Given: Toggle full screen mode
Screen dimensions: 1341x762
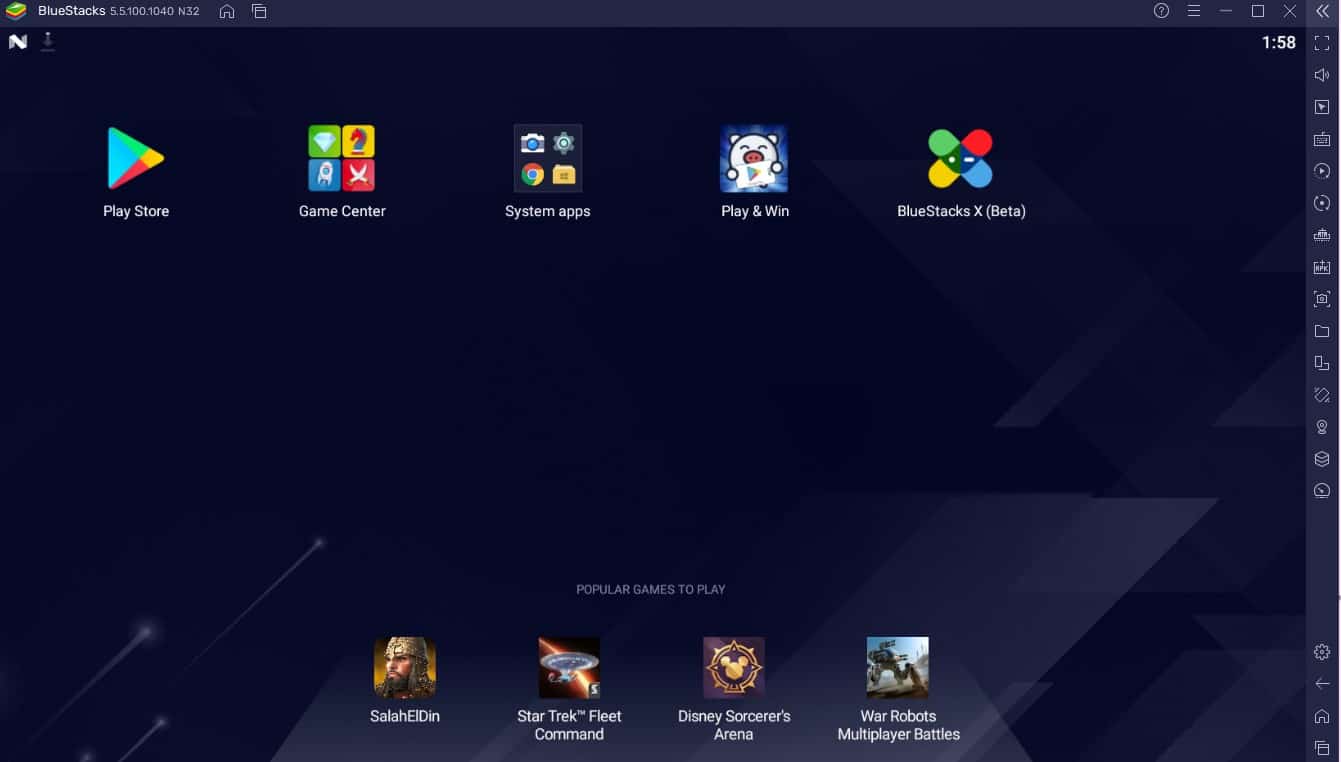Looking at the screenshot, I should click(1322, 43).
